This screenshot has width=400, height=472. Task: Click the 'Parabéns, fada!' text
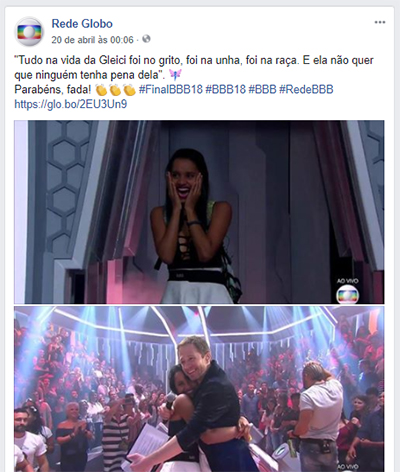53,90
